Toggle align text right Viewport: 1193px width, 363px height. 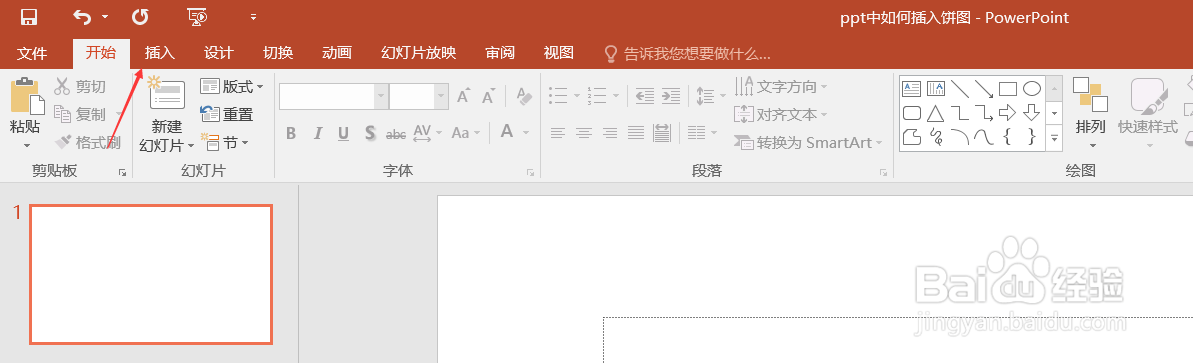coord(609,134)
